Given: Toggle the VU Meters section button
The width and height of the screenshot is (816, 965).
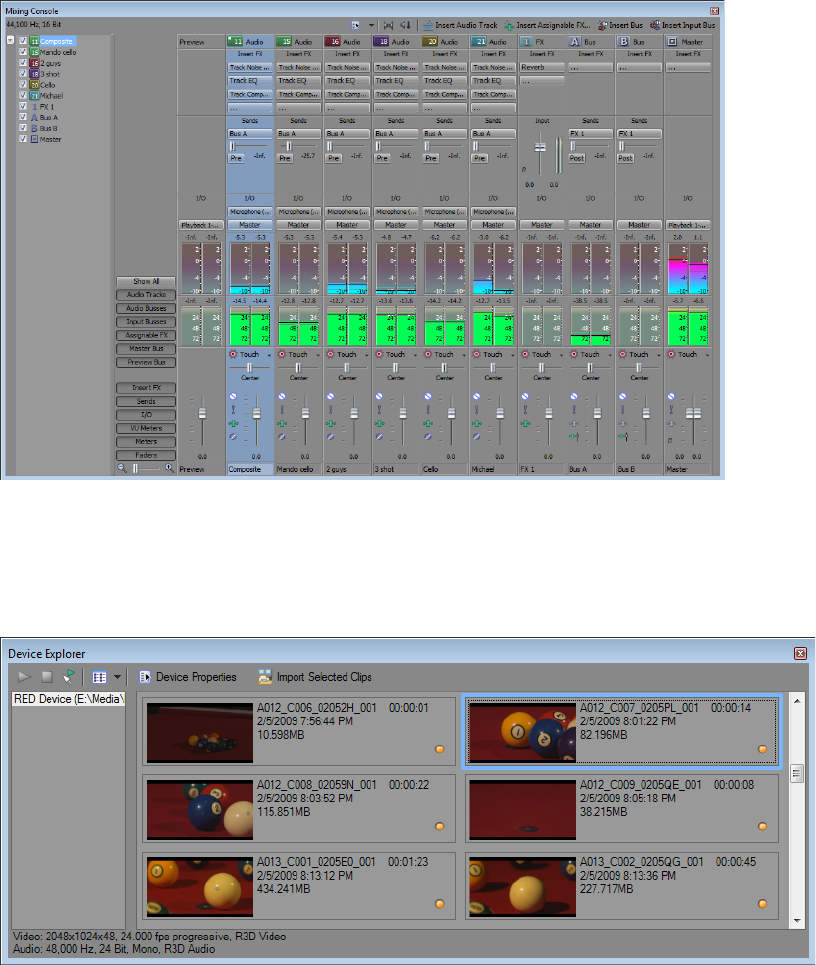Looking at the screenshot, I should tap(146, 428).
